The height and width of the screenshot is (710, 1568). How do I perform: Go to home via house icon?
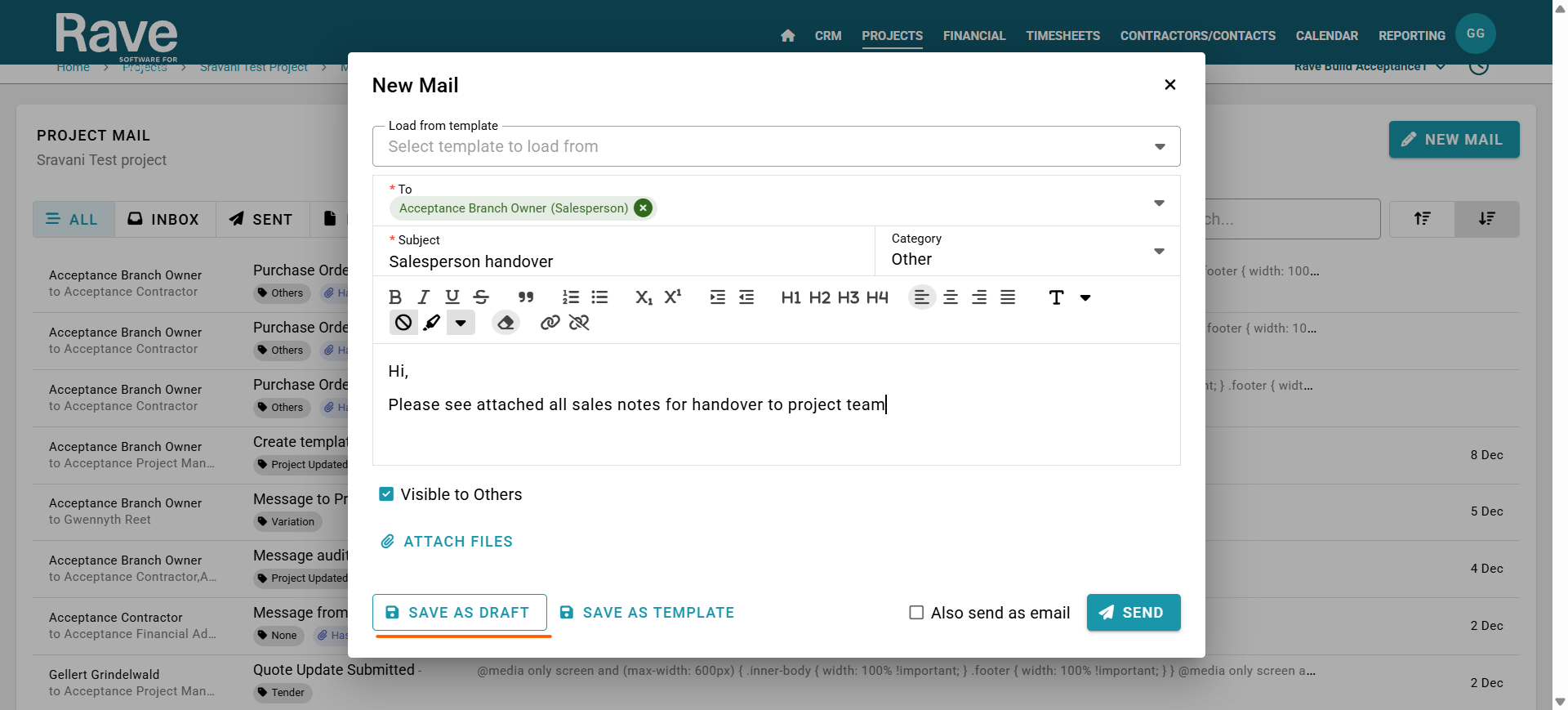(x=788, y=36)
